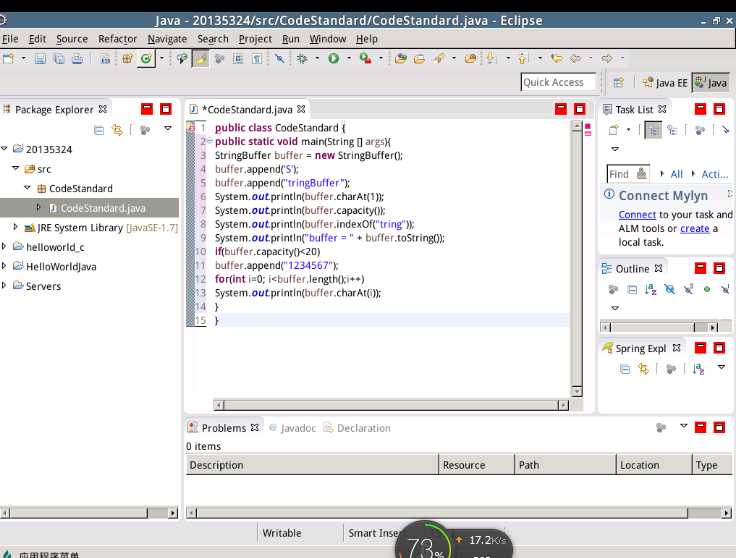Open Package Explorer view menu triangle
This screenshot has width=736, height=558.
(x=168, y=129)
